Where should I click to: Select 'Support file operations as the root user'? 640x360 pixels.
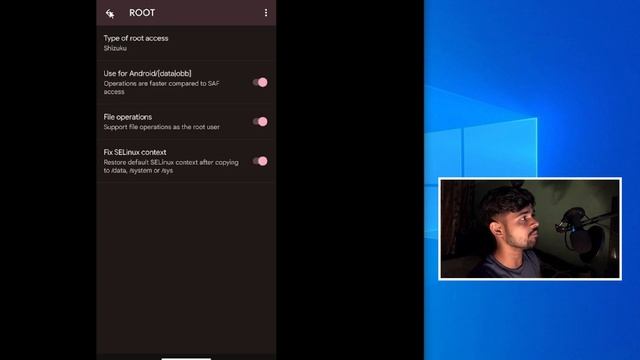[x=162, y=127]
